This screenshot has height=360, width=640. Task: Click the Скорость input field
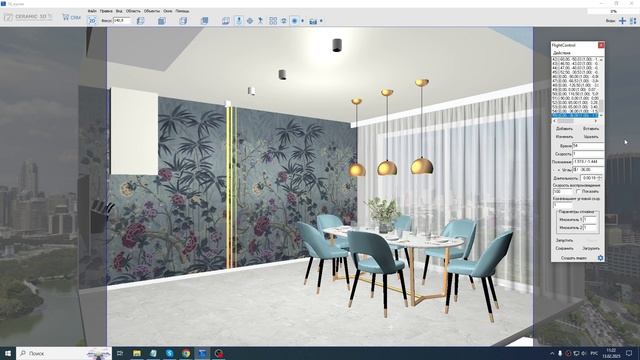click(588, 154)
